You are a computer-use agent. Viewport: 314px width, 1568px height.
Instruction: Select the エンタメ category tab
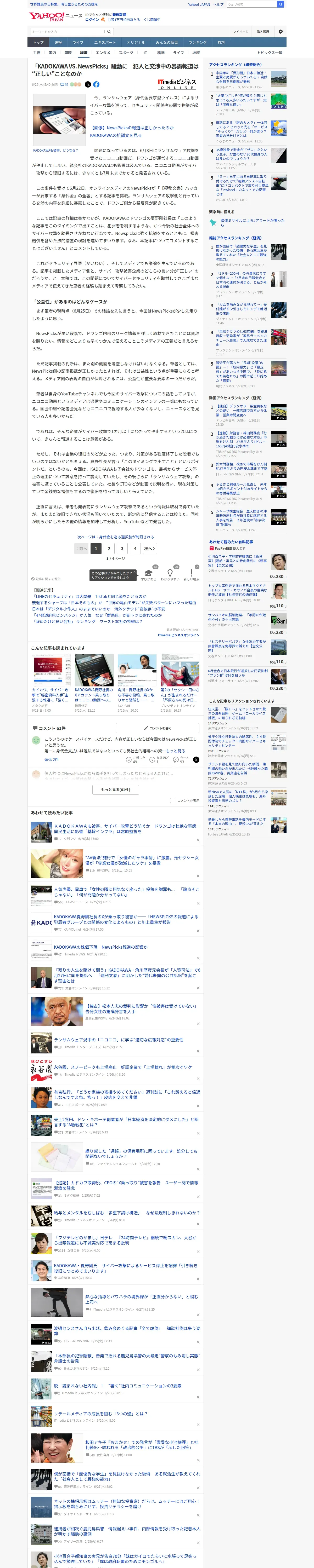pyautogui.click(x=103, y=53)
